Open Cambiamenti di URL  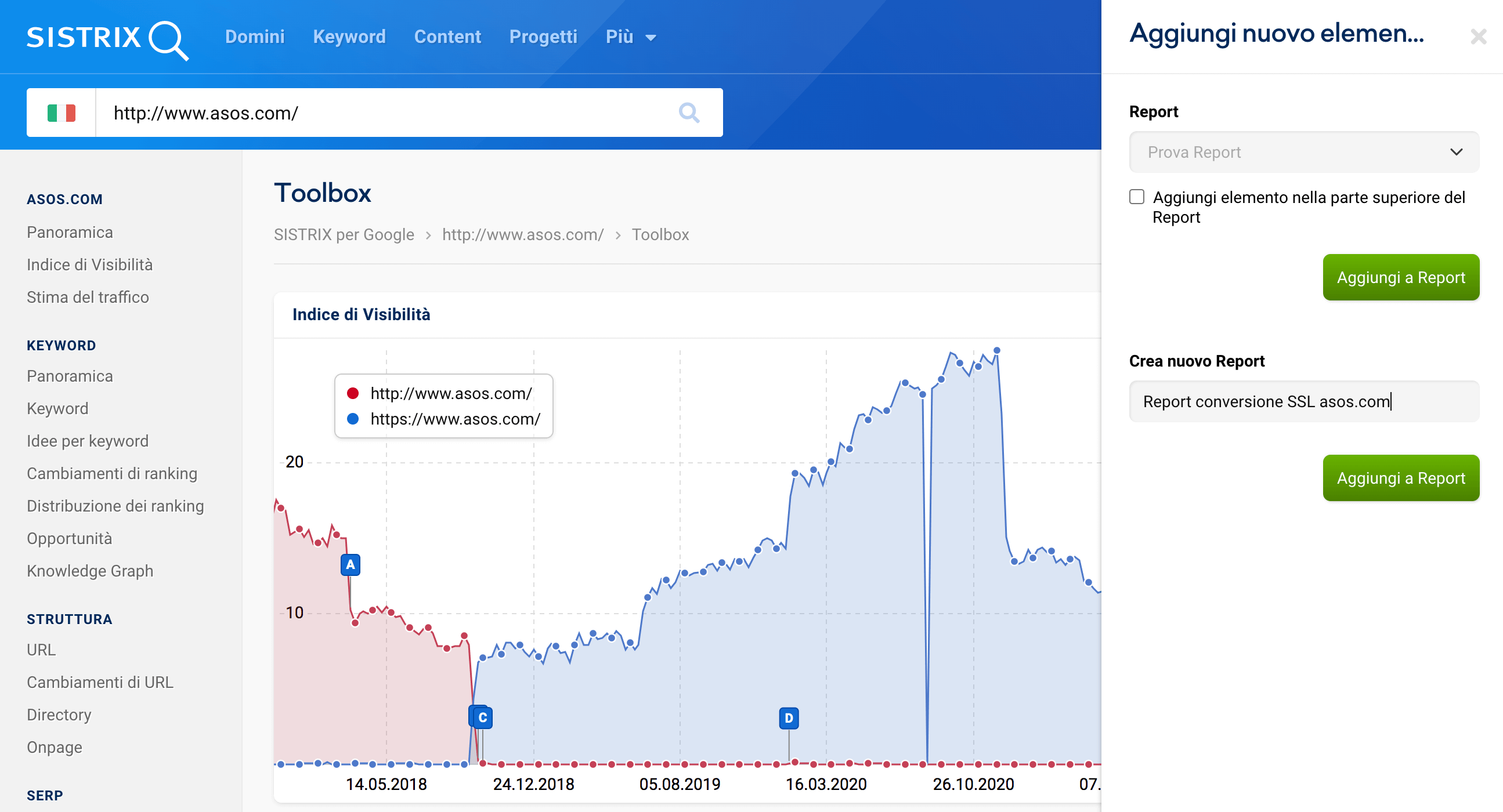pyautogui.click(x=100, y=682)
